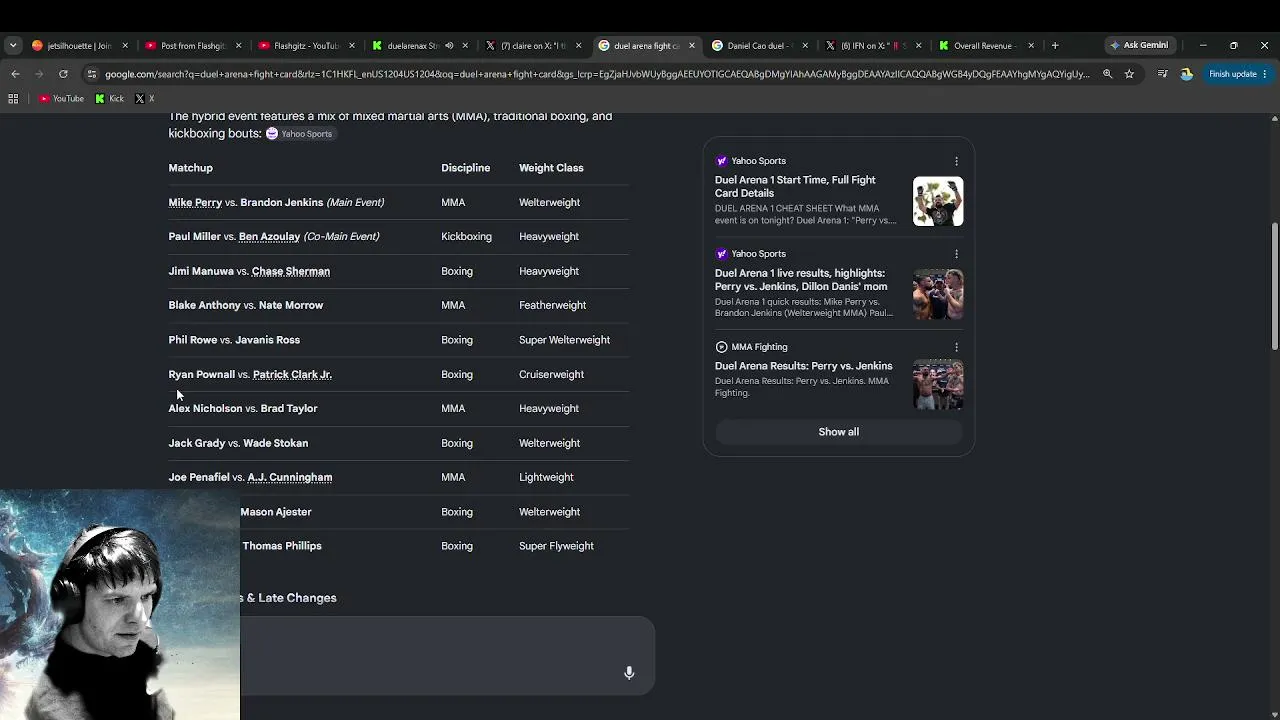Click the Ask Gemini button

tap(1139, 45)
